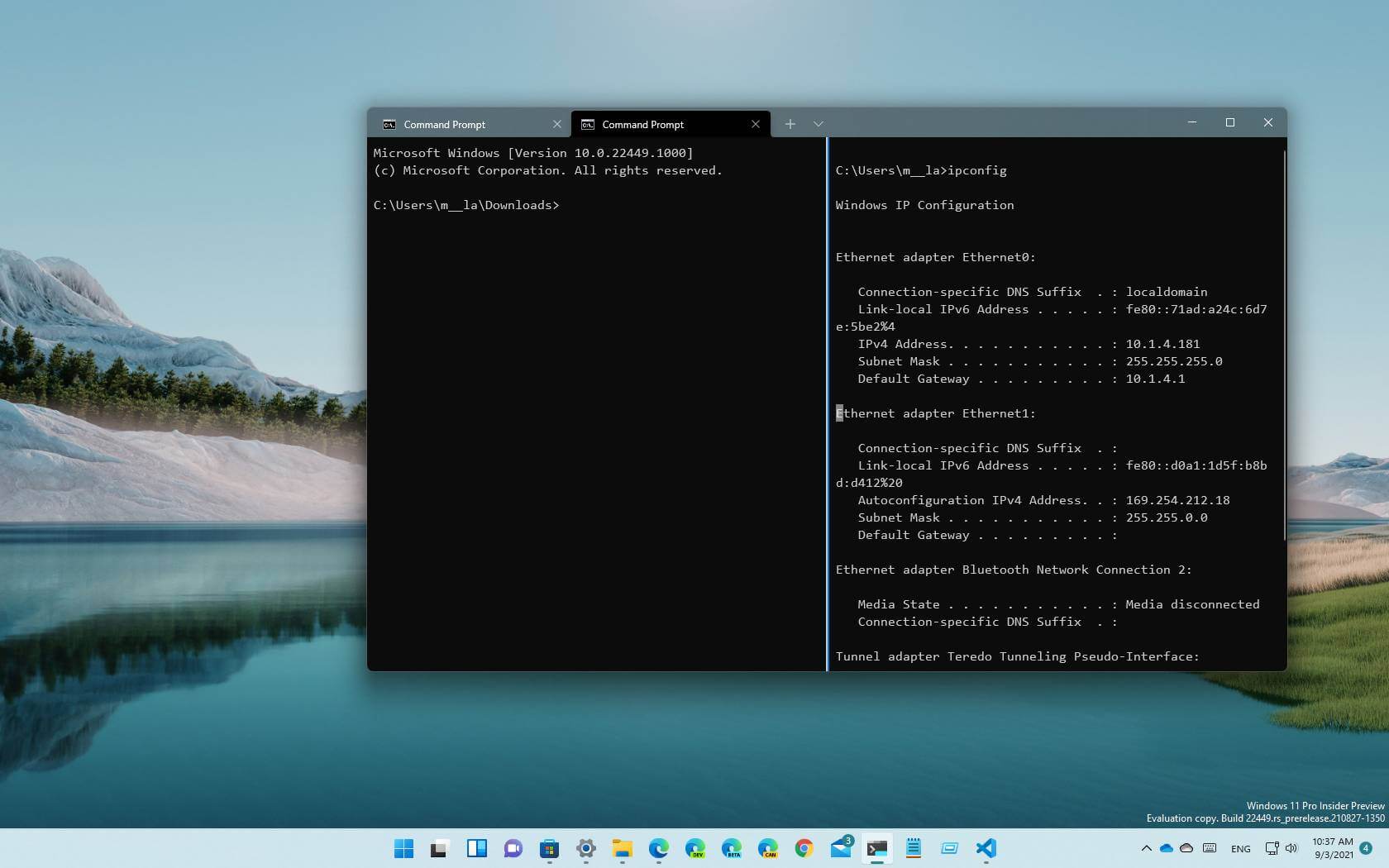Open Microsoft Teams chat from the taskbar
The height and width of the screenshot is (868, 1389).
coord(513,848)
